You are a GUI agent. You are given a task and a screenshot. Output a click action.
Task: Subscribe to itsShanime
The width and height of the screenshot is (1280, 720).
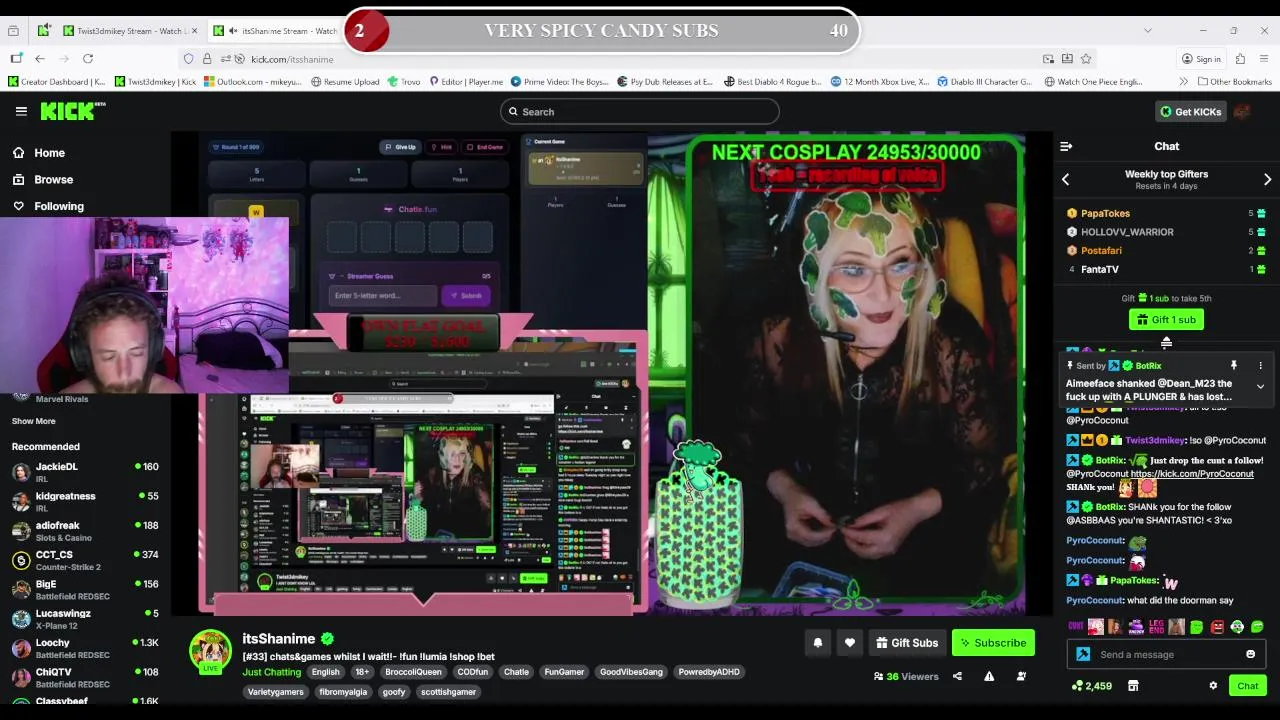pyautogui.click(x=993, y=643)
